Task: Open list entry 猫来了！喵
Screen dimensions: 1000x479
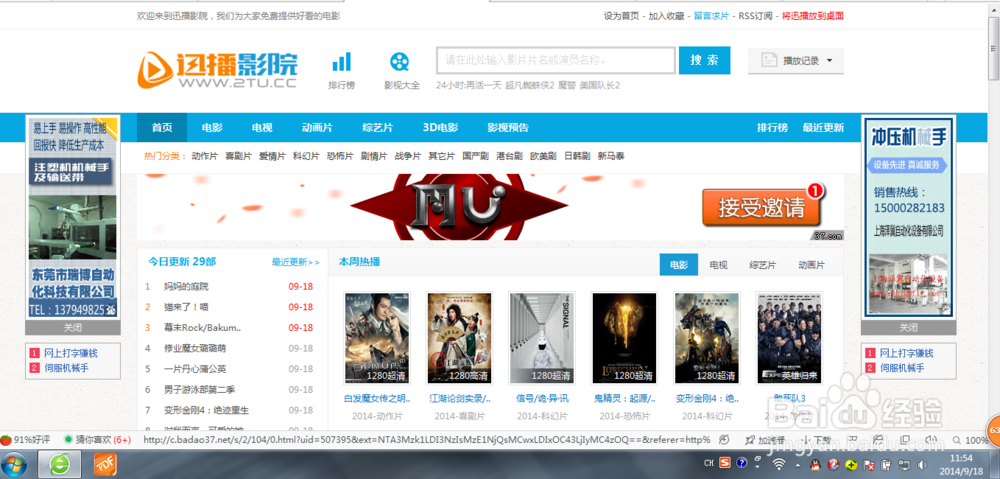Action: (x=186, y=307)
